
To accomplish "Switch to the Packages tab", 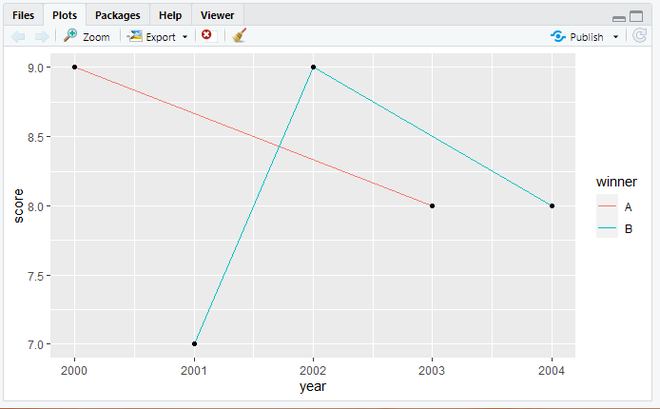I will [117, 16].
